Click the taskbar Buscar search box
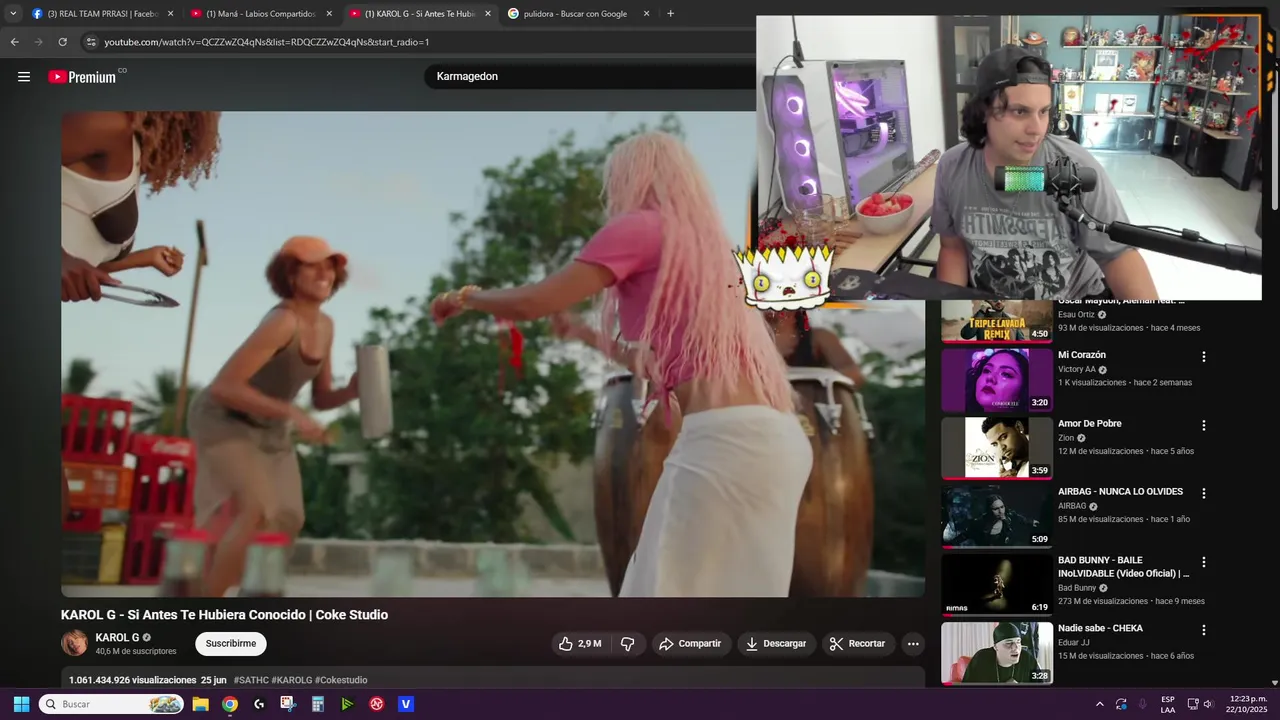This screenshot has width=1280, height=720. [112, 704]
